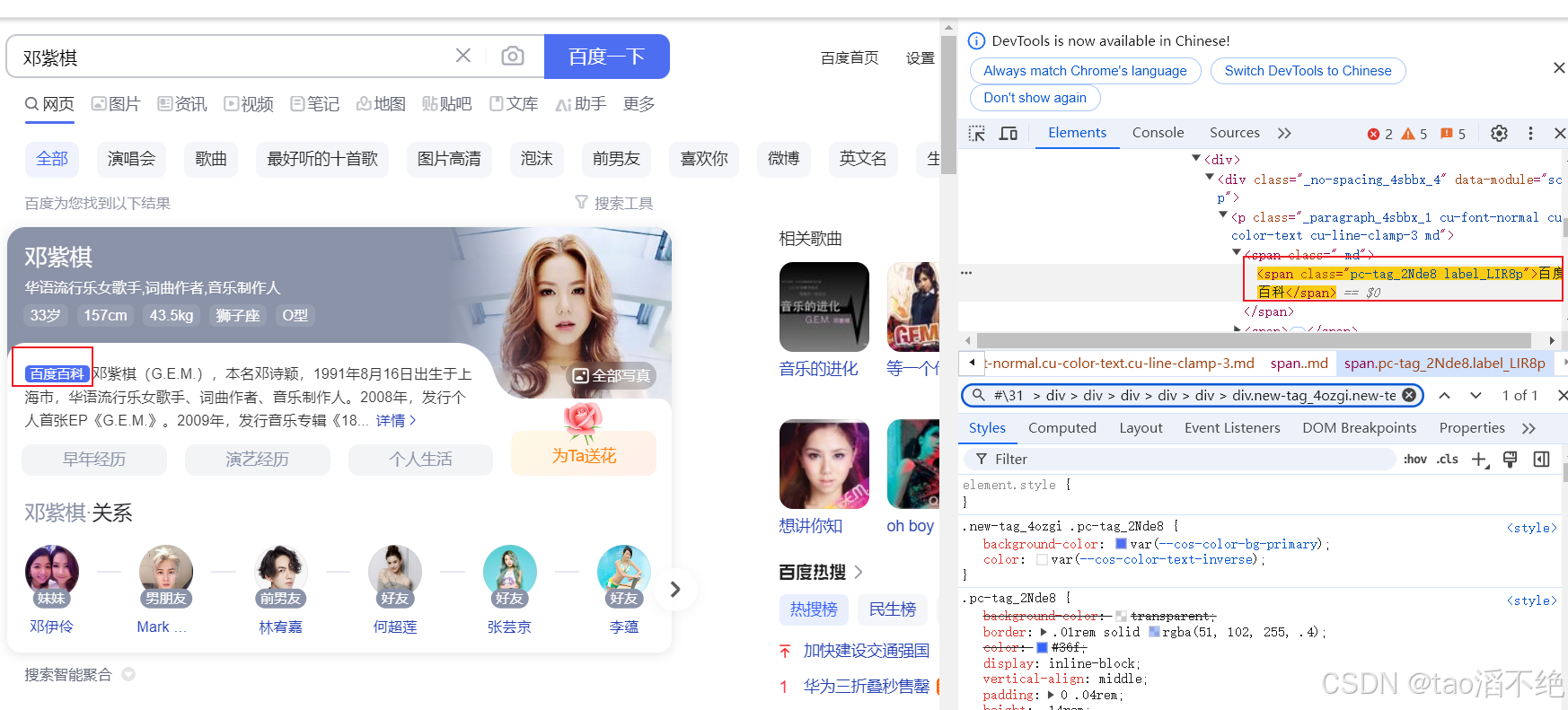Open the AI 助手 tab
This screenshot has height=710, width=1568.
click(x=580, y=104)
